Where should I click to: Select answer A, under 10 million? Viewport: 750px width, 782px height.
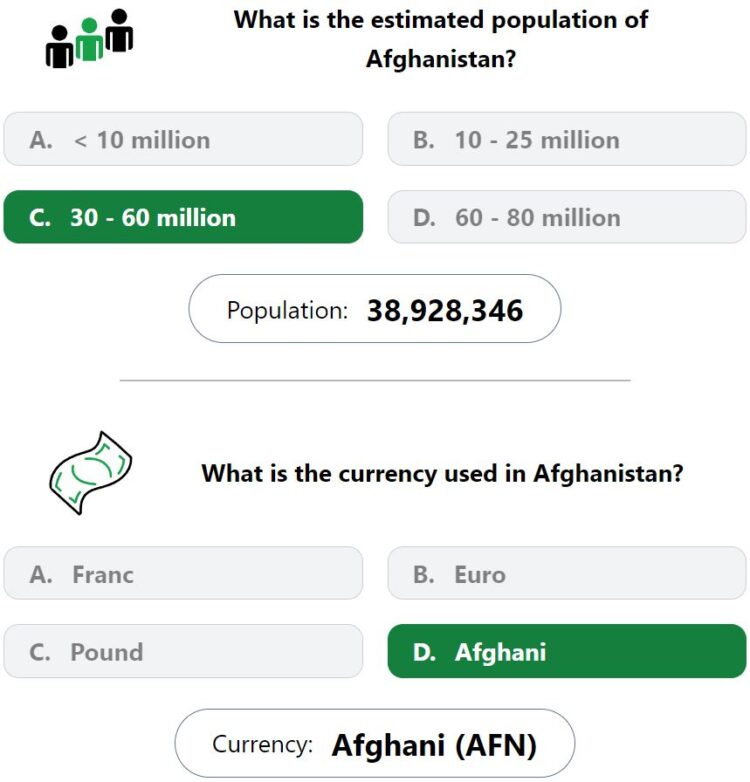click(x=183, y=139)
